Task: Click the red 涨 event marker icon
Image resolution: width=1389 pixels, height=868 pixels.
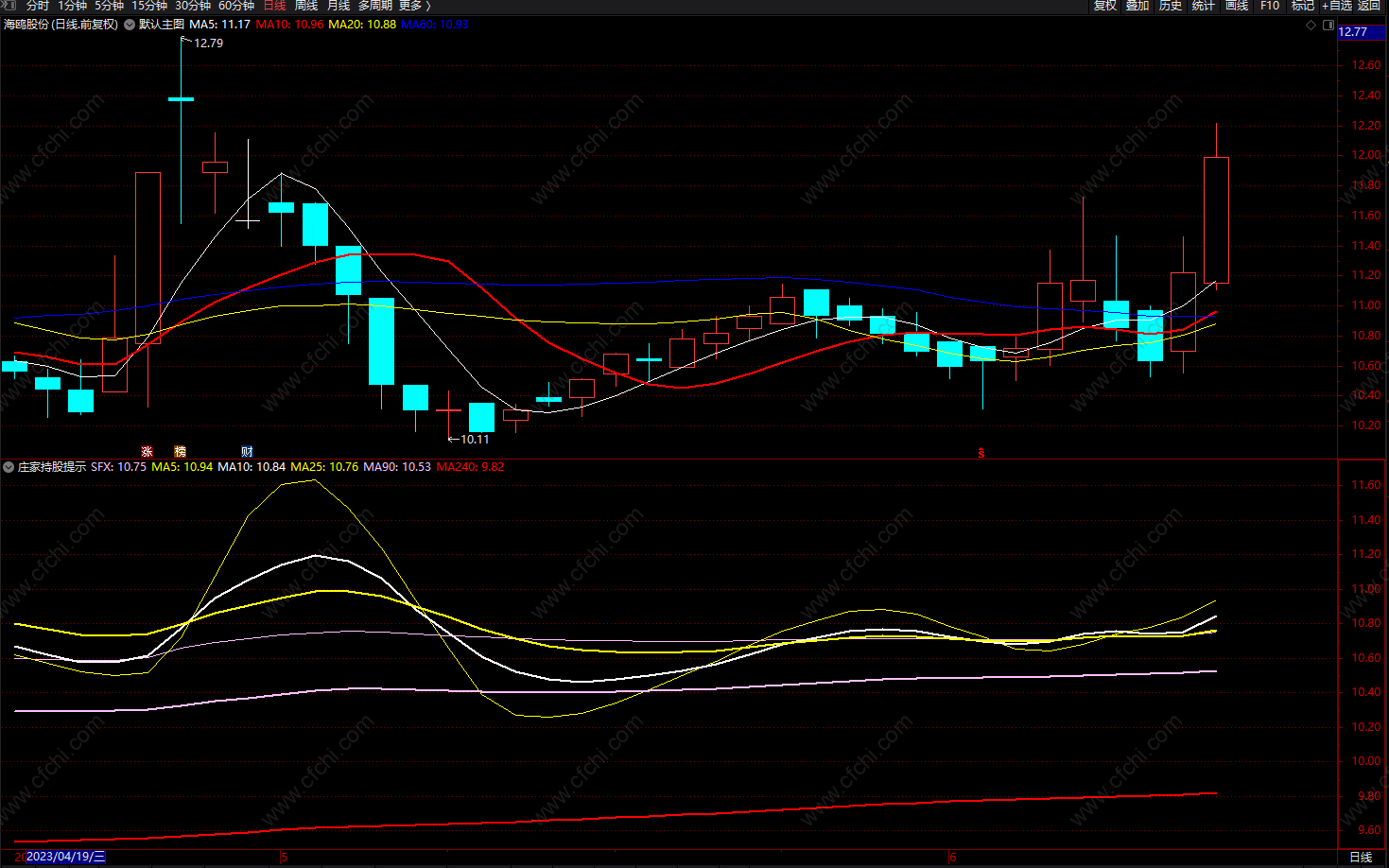Action: pyautogui.click(x=147, y=452)
